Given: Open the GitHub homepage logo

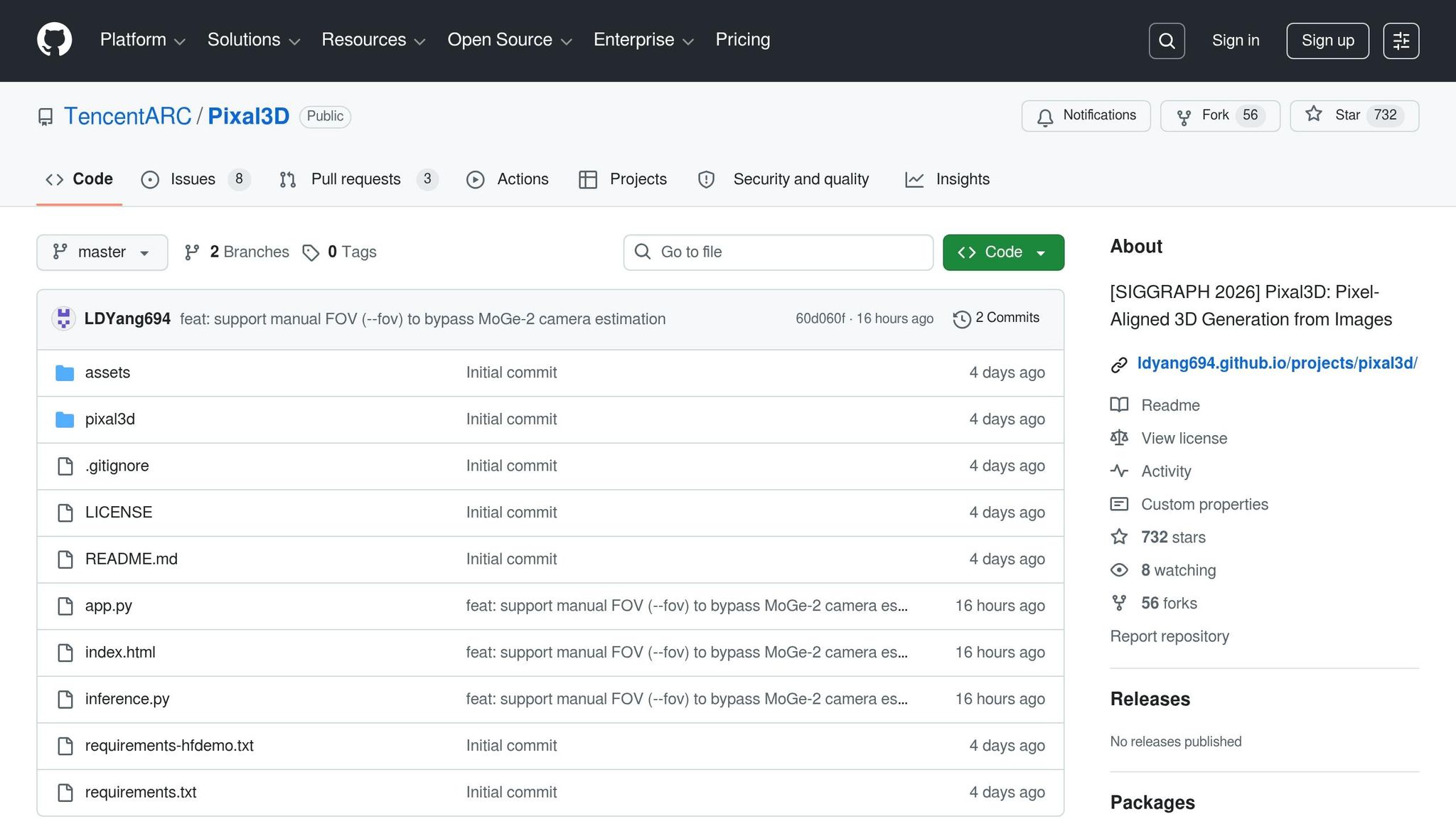Looking at the screenshot, I should pyautogui.click(x=55, y=40).
